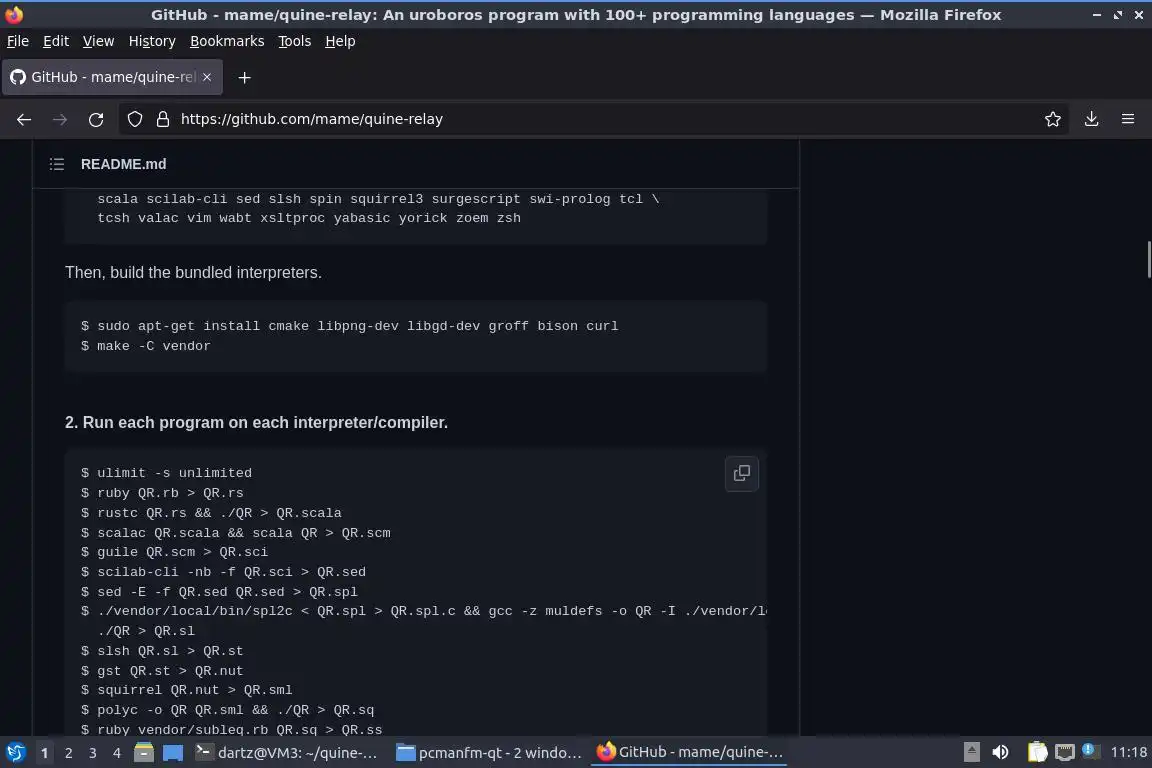Click the 'squirrel QR.nut > QR.sml' line
This screenshot has height=768, width=1152.
coord(187,689)
